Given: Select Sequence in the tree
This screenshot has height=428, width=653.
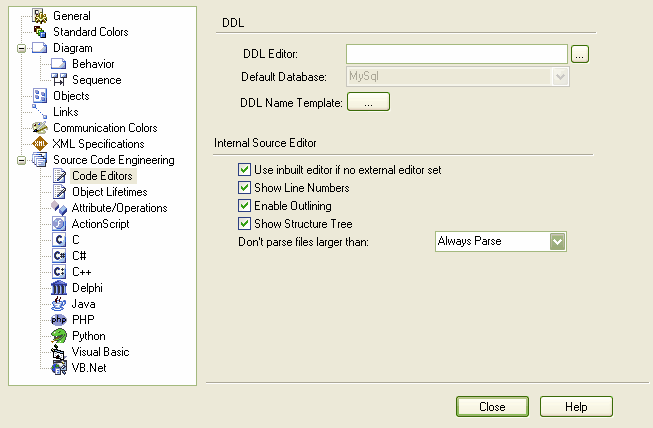Looking at the screenshot, I should tap(97, 80).
